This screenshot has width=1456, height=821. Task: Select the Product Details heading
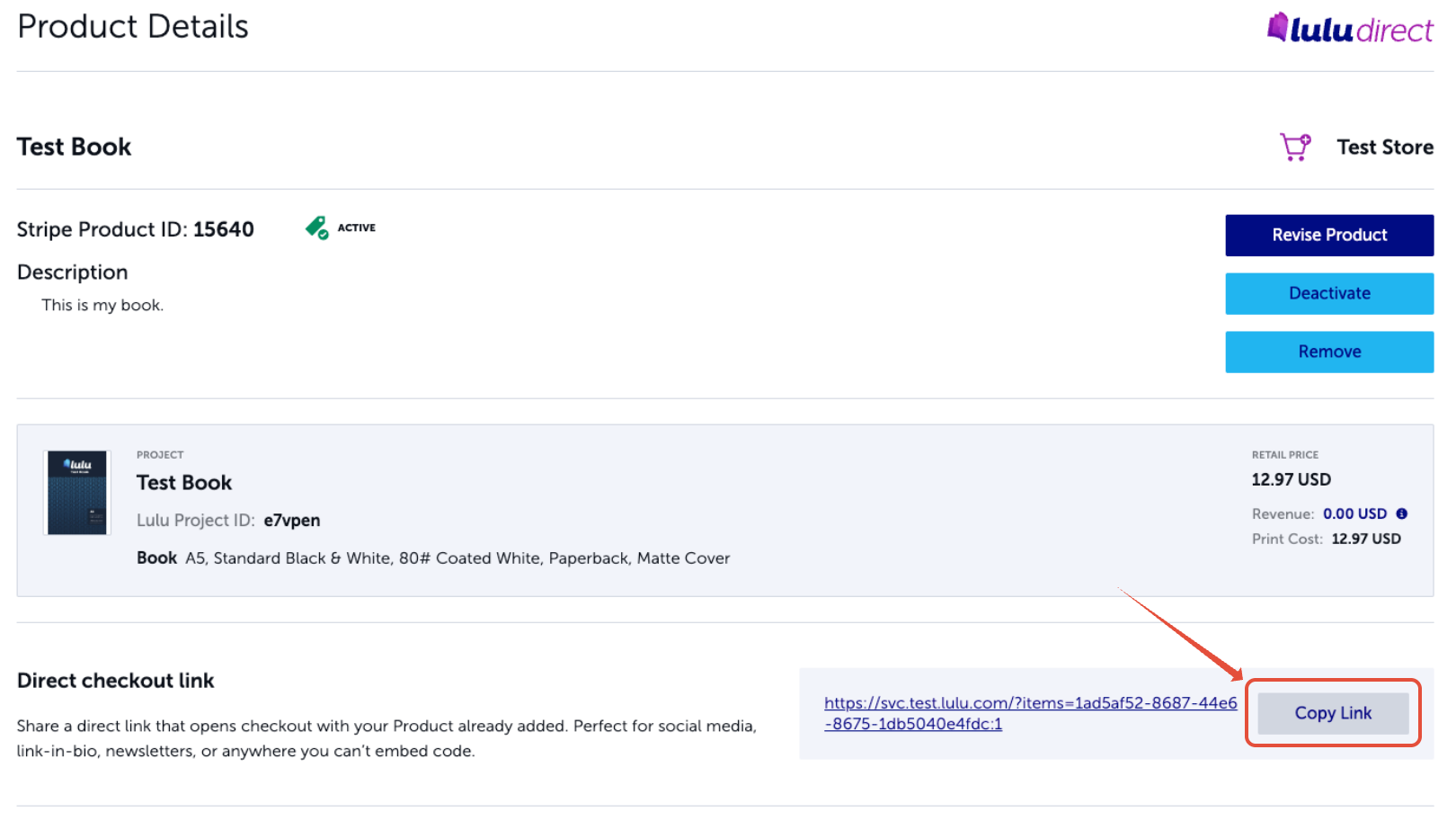[133, 26]
